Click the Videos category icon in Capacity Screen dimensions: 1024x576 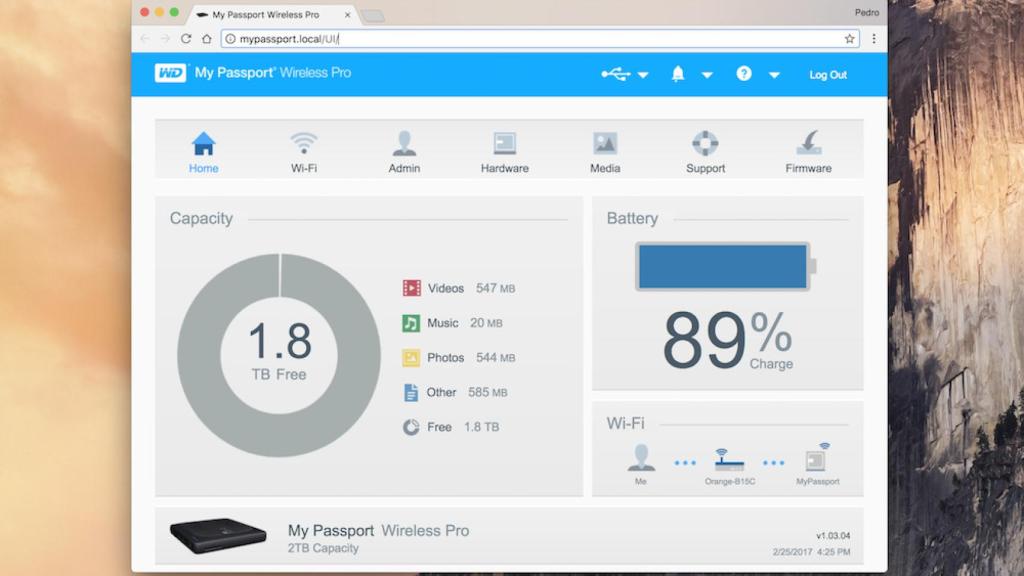[x=410, y=288]
